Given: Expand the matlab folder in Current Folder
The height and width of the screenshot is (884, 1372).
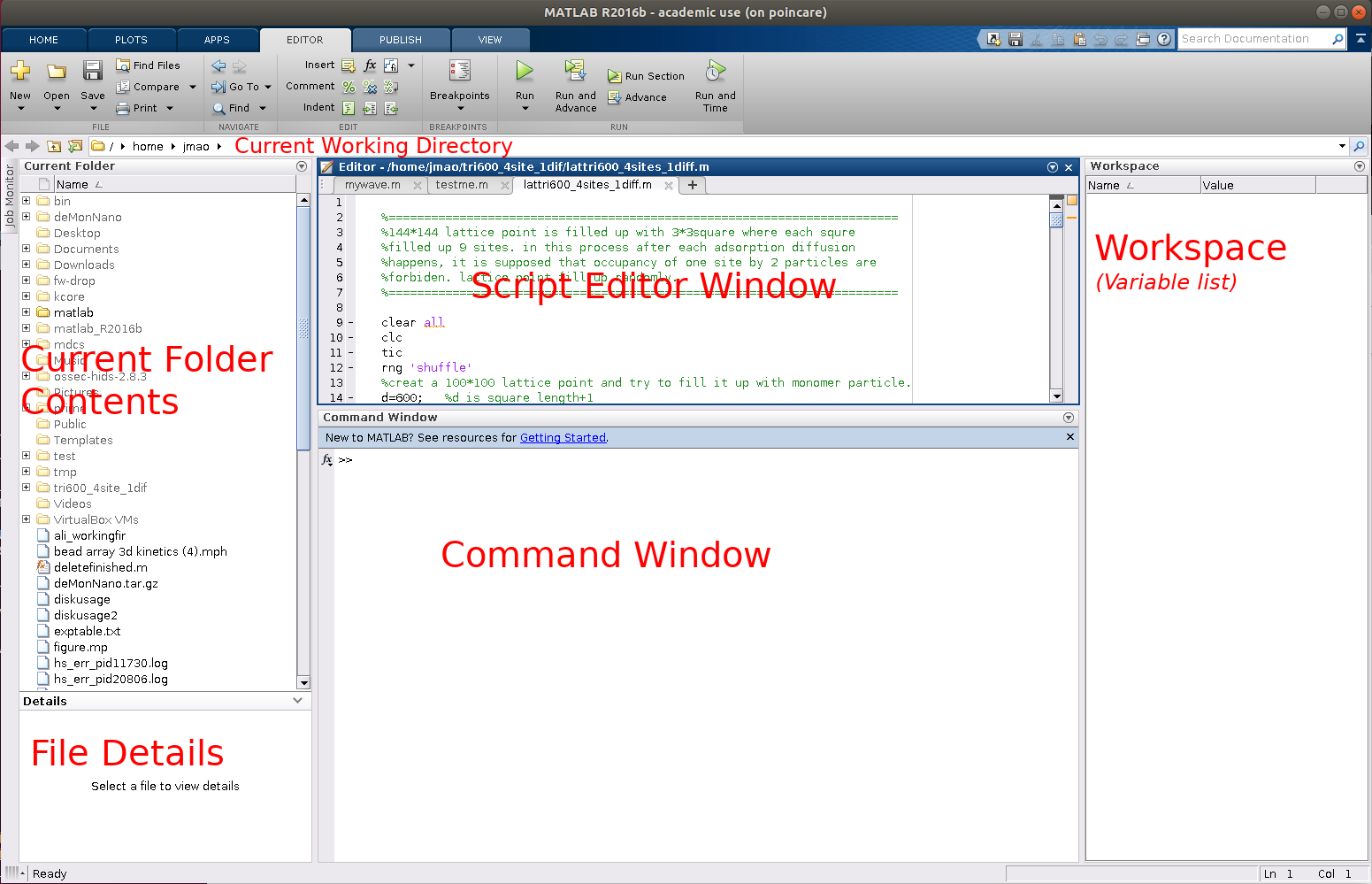Looking at the screenshot, I should click(x=27, y=312).
